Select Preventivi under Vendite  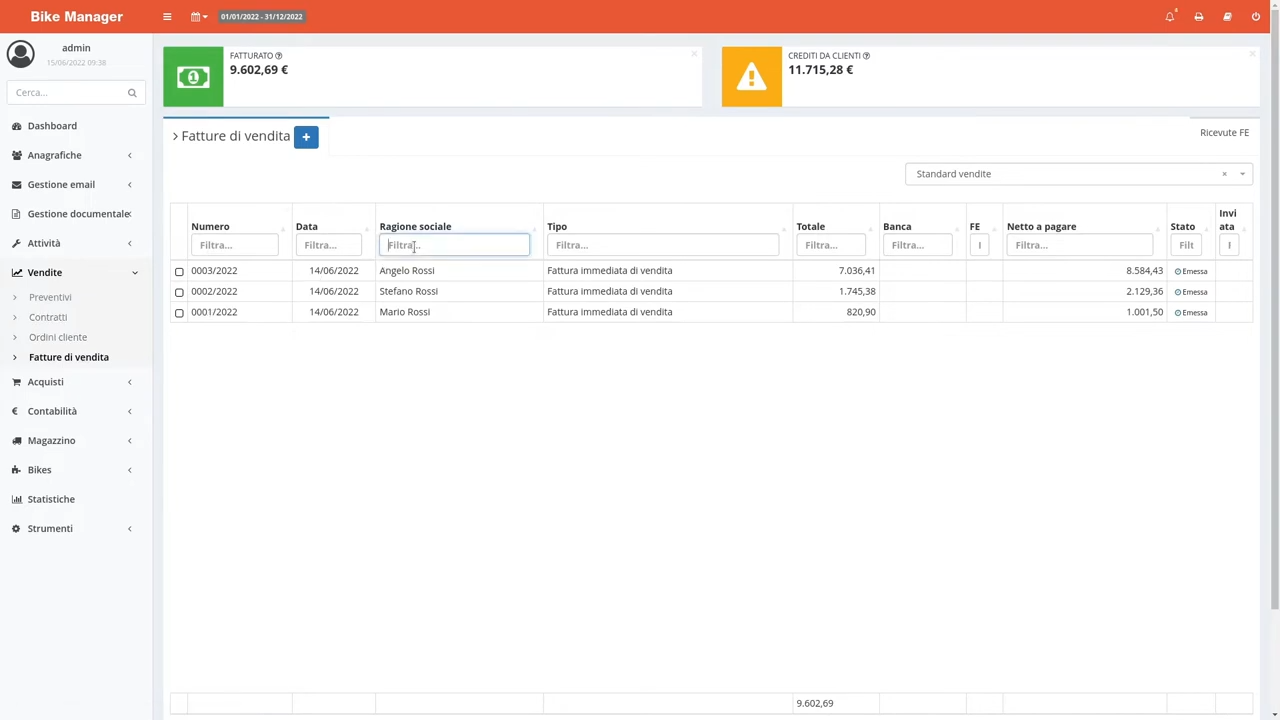coord(50,297)
